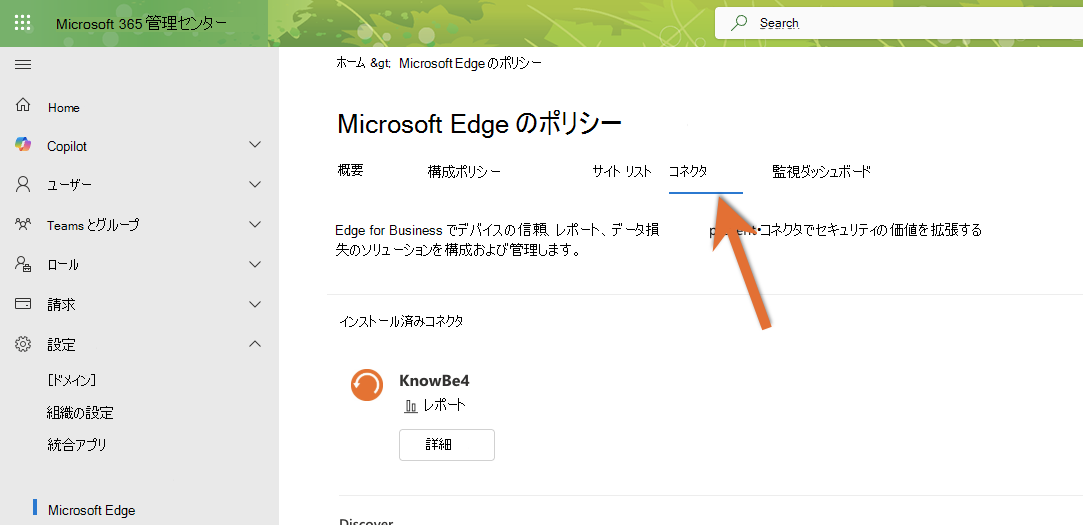The height and width of the screenshot is (525, 1083).
Task: Open 組織の設定 in sidebar
Action: tap(80, 413)
